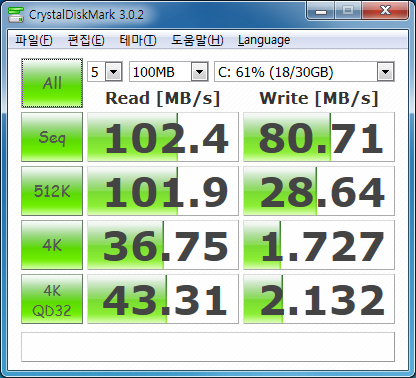Run the 4K QD32 test
The width and height of the screenshot is (416, 378).
[x=52, y=299]
